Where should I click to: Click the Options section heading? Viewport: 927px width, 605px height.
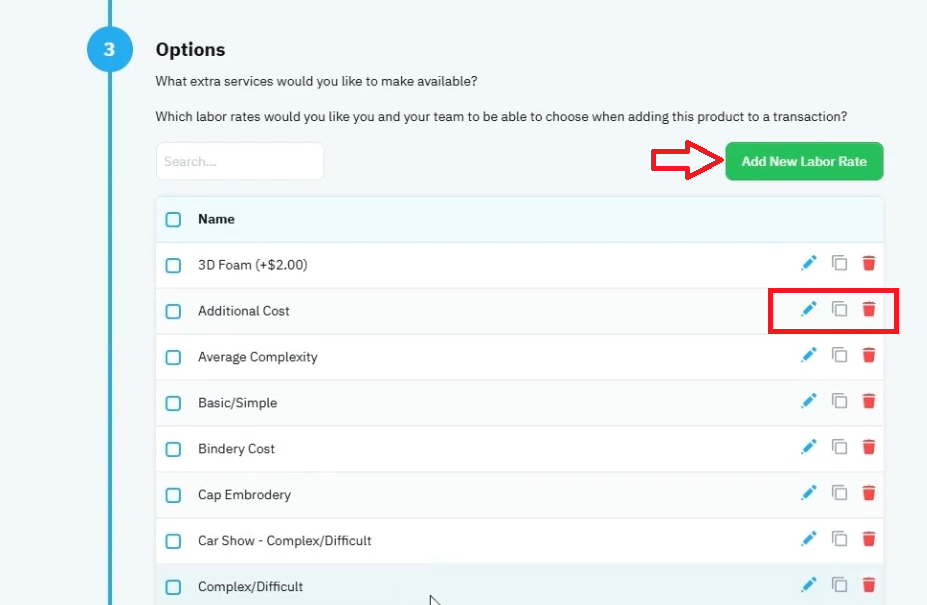(190, 50)
